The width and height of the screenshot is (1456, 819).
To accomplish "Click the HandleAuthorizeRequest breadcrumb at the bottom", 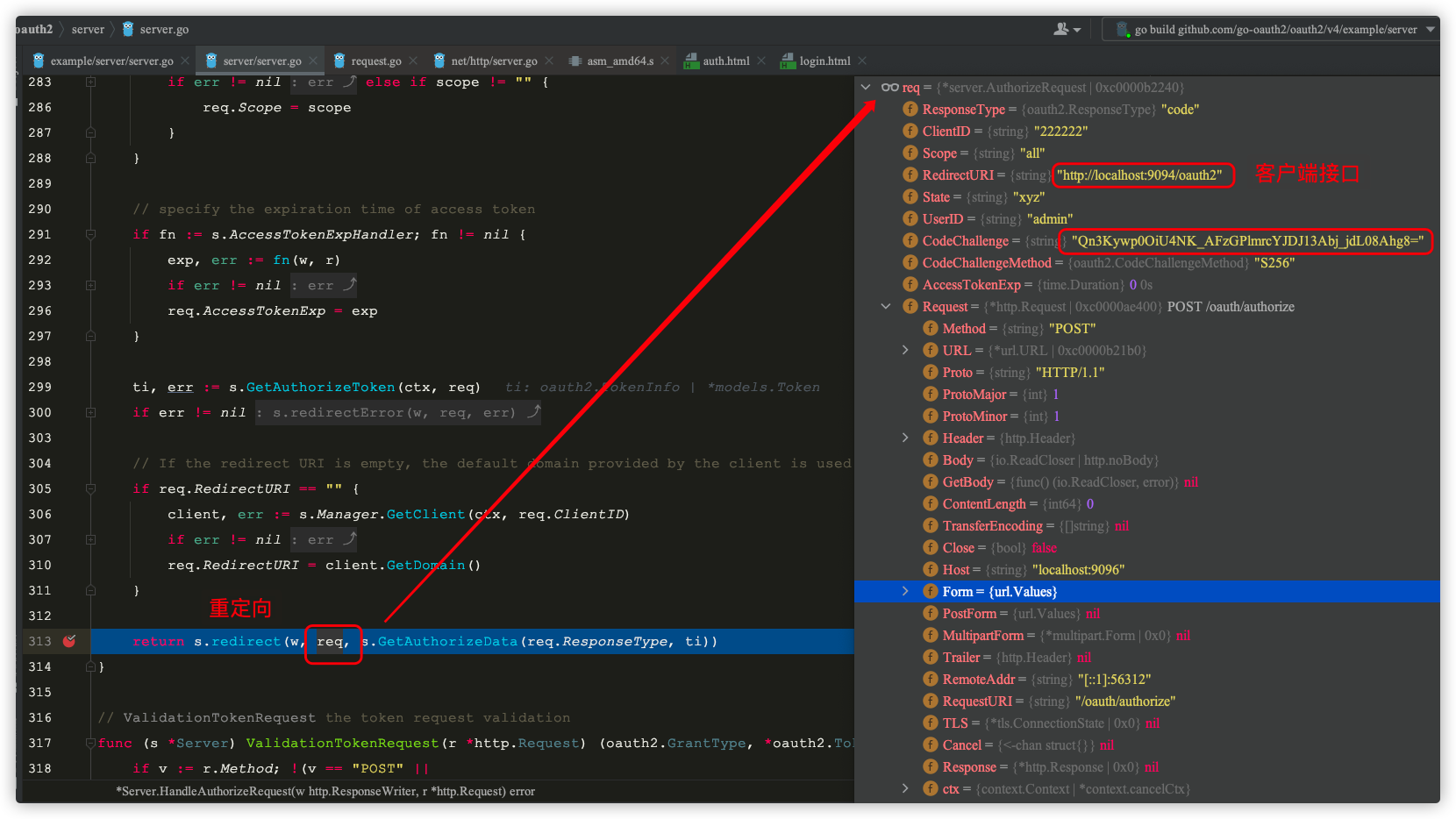I will (325, 791).
